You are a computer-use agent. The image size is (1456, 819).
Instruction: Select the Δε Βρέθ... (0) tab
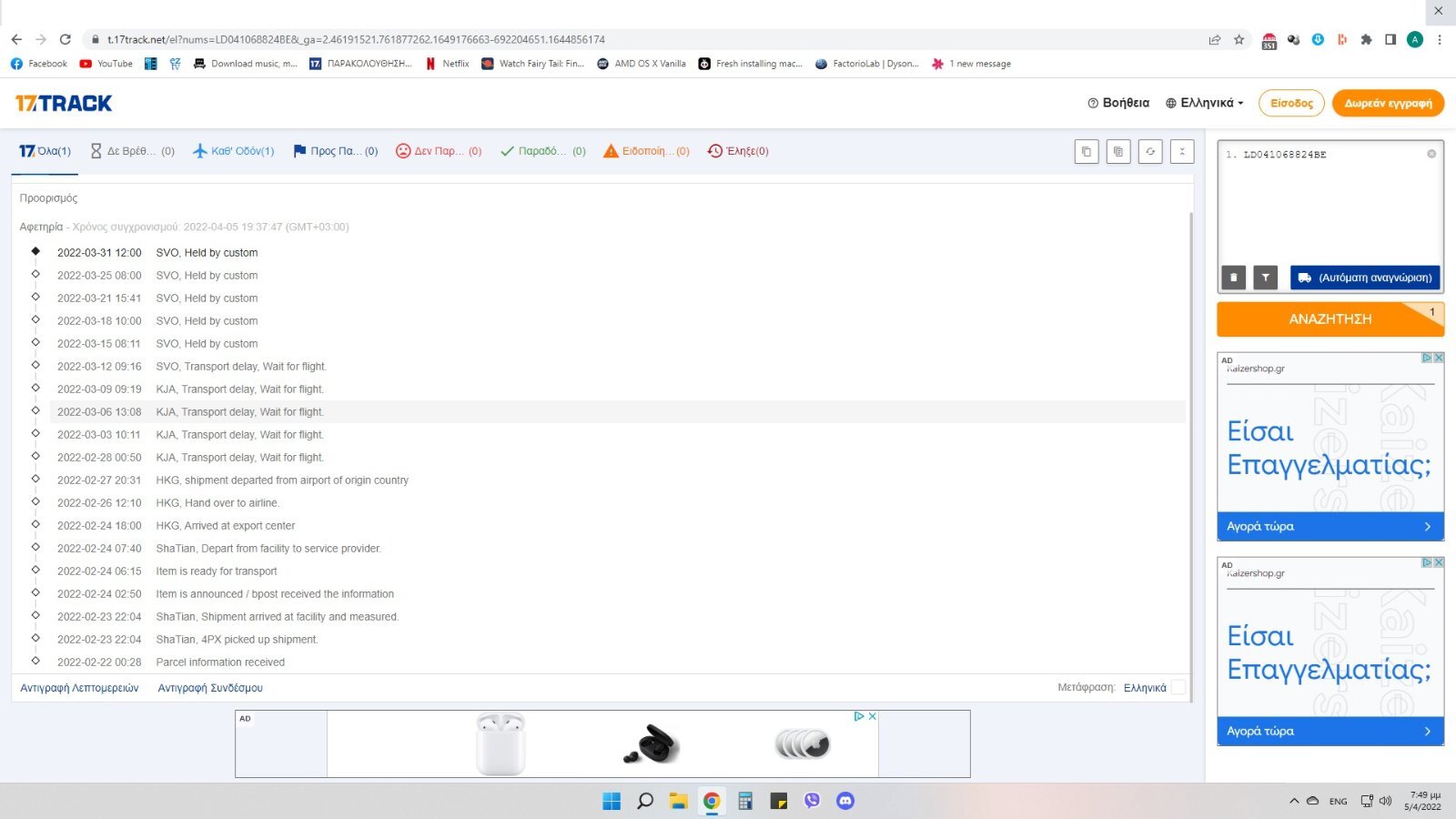pos(132,151)
